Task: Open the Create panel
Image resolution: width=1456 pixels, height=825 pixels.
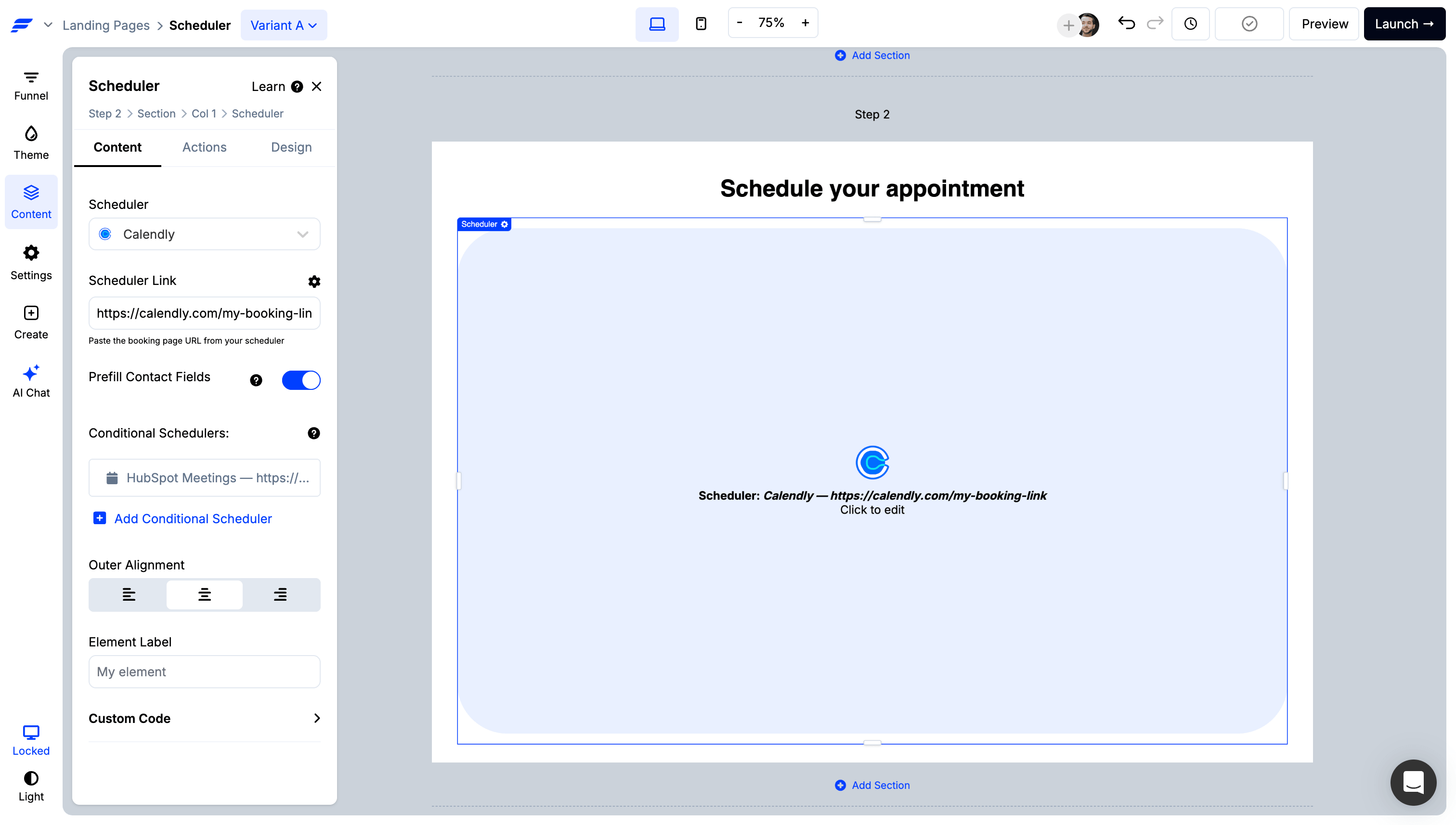Action: [31, 322]
